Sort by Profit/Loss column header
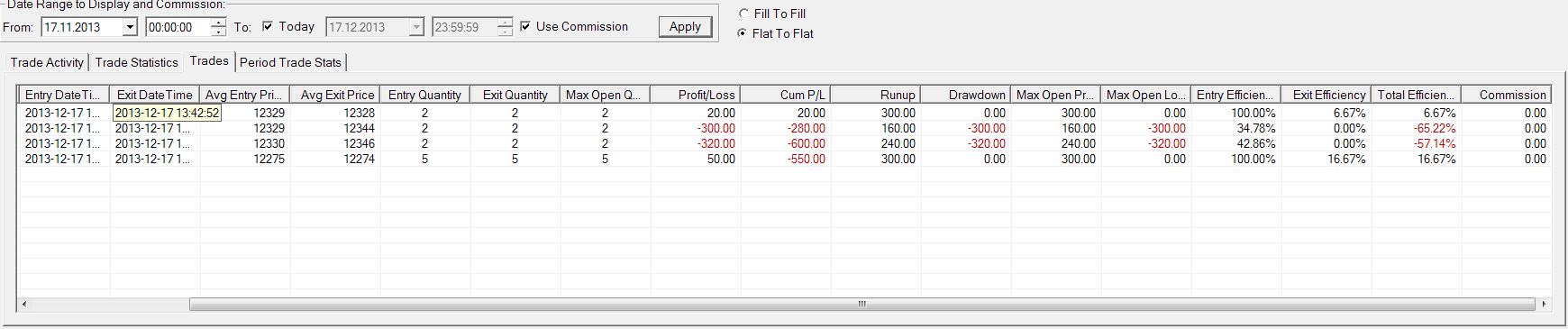The image size is (1568, 329). point(695,95)
